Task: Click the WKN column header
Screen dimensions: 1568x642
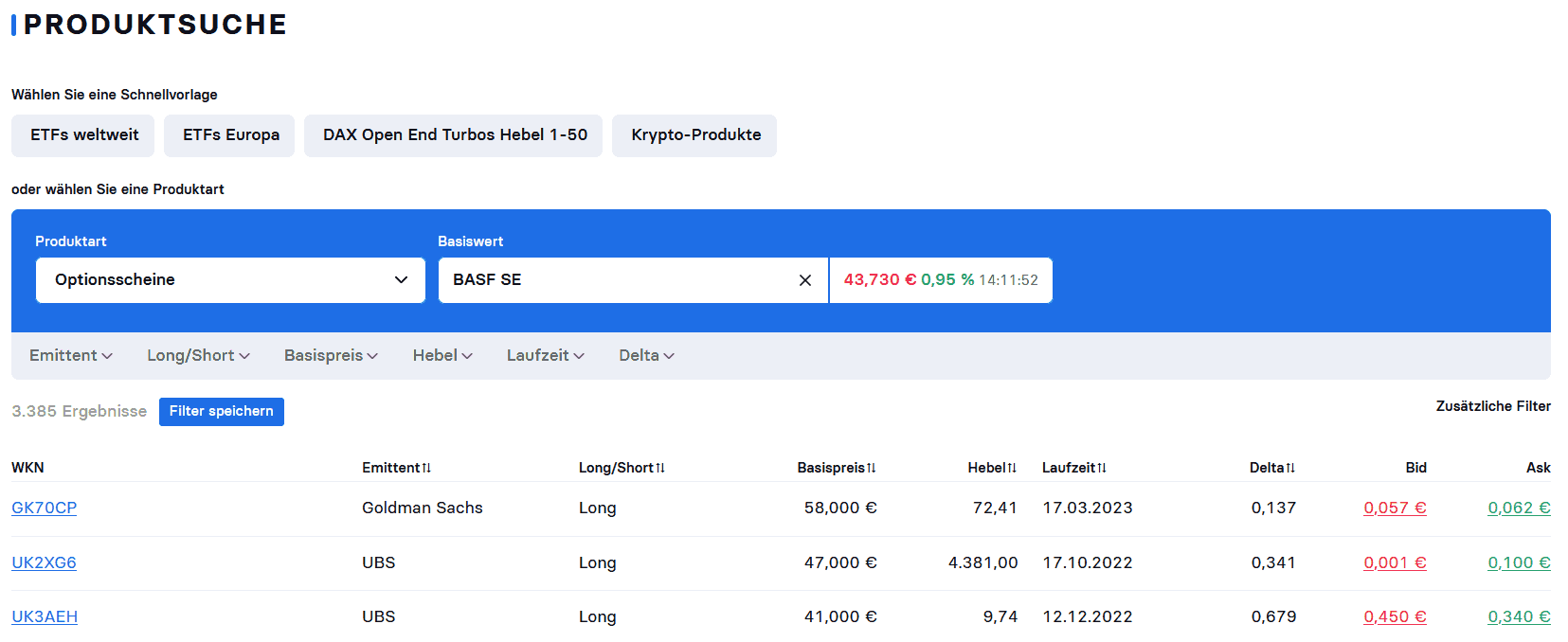Action: pos(27,468)
